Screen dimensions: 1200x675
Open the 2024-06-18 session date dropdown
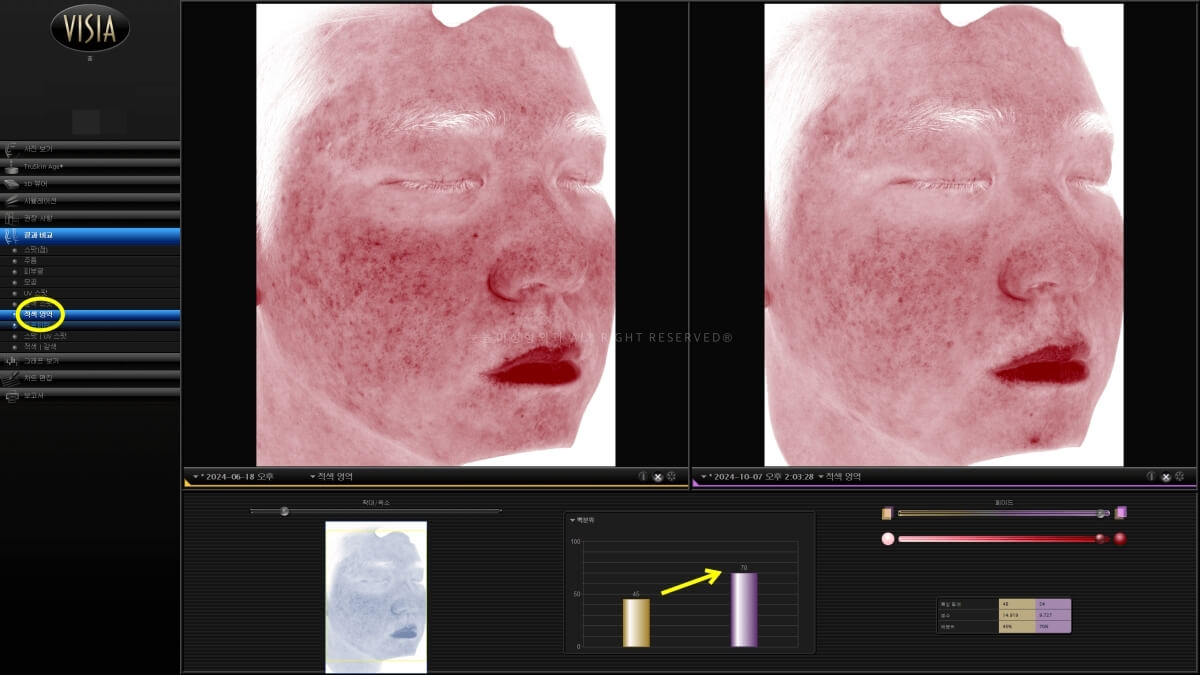pos(233,477)
